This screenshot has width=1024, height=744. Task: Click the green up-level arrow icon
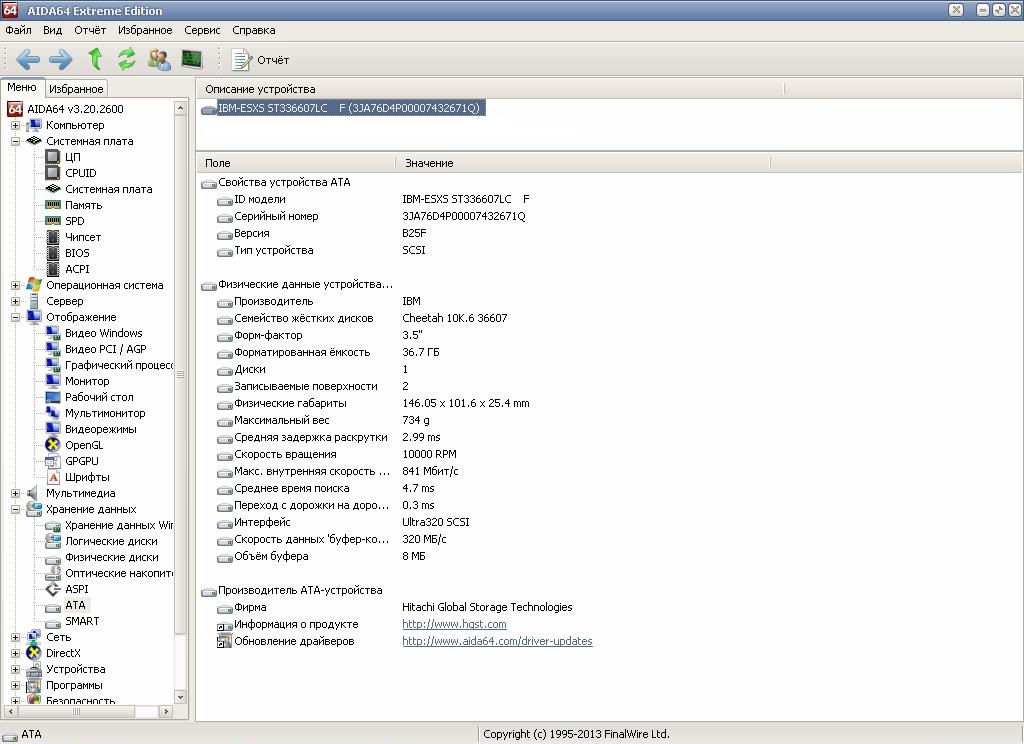(x=95, y=59)
